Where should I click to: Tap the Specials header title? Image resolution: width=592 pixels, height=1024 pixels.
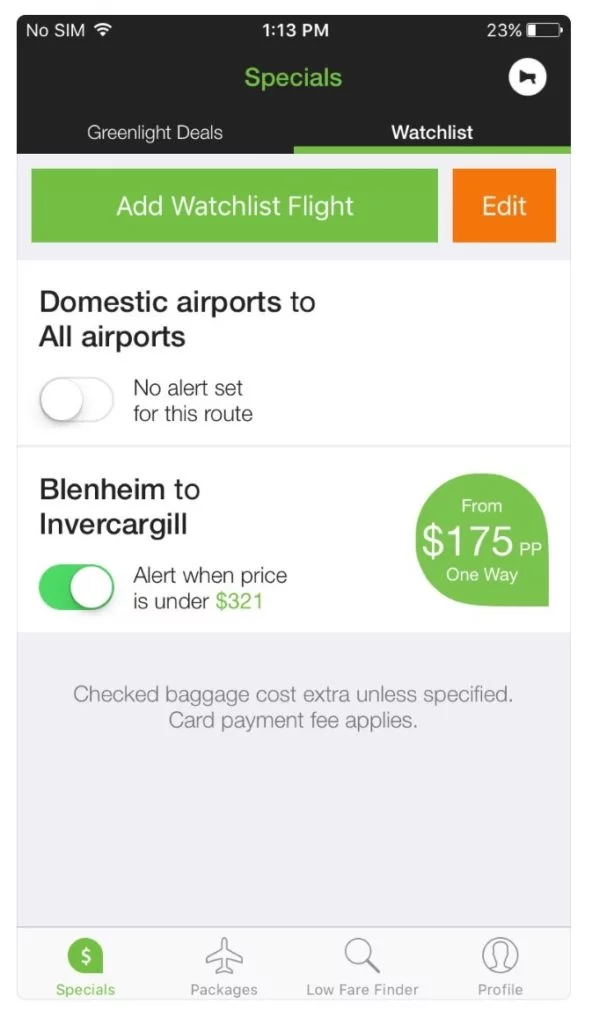coord(293,78)
